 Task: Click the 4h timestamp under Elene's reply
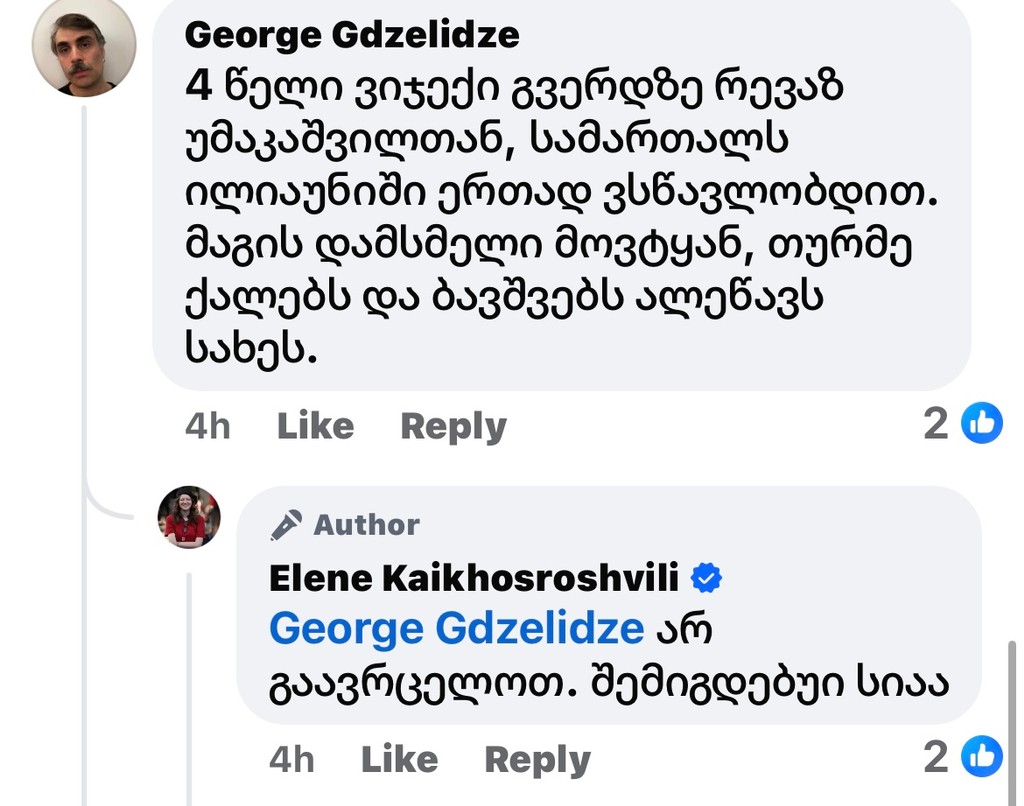291,760
